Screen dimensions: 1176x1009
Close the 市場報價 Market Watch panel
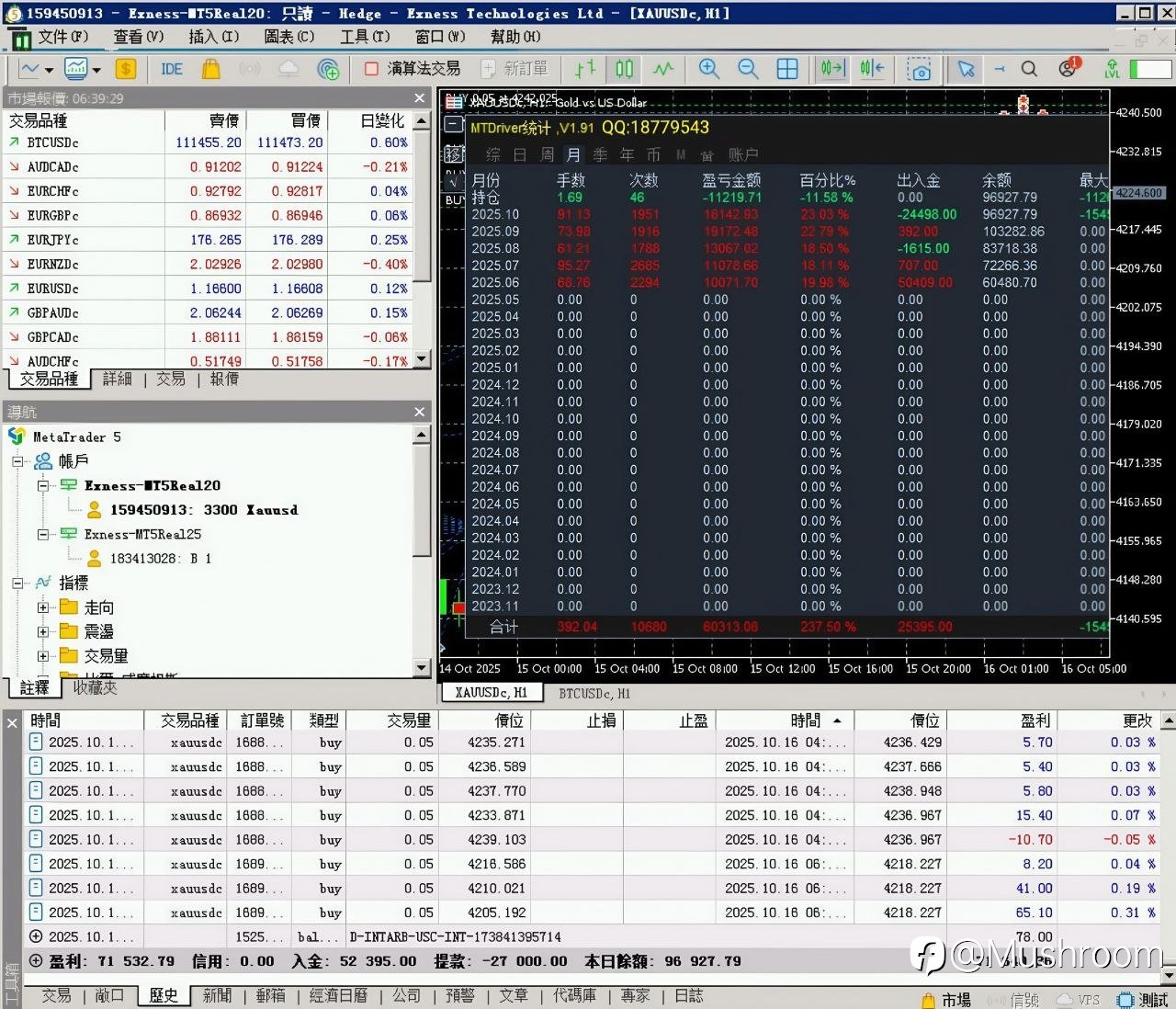pyautogui.click(x=420, y=98)
